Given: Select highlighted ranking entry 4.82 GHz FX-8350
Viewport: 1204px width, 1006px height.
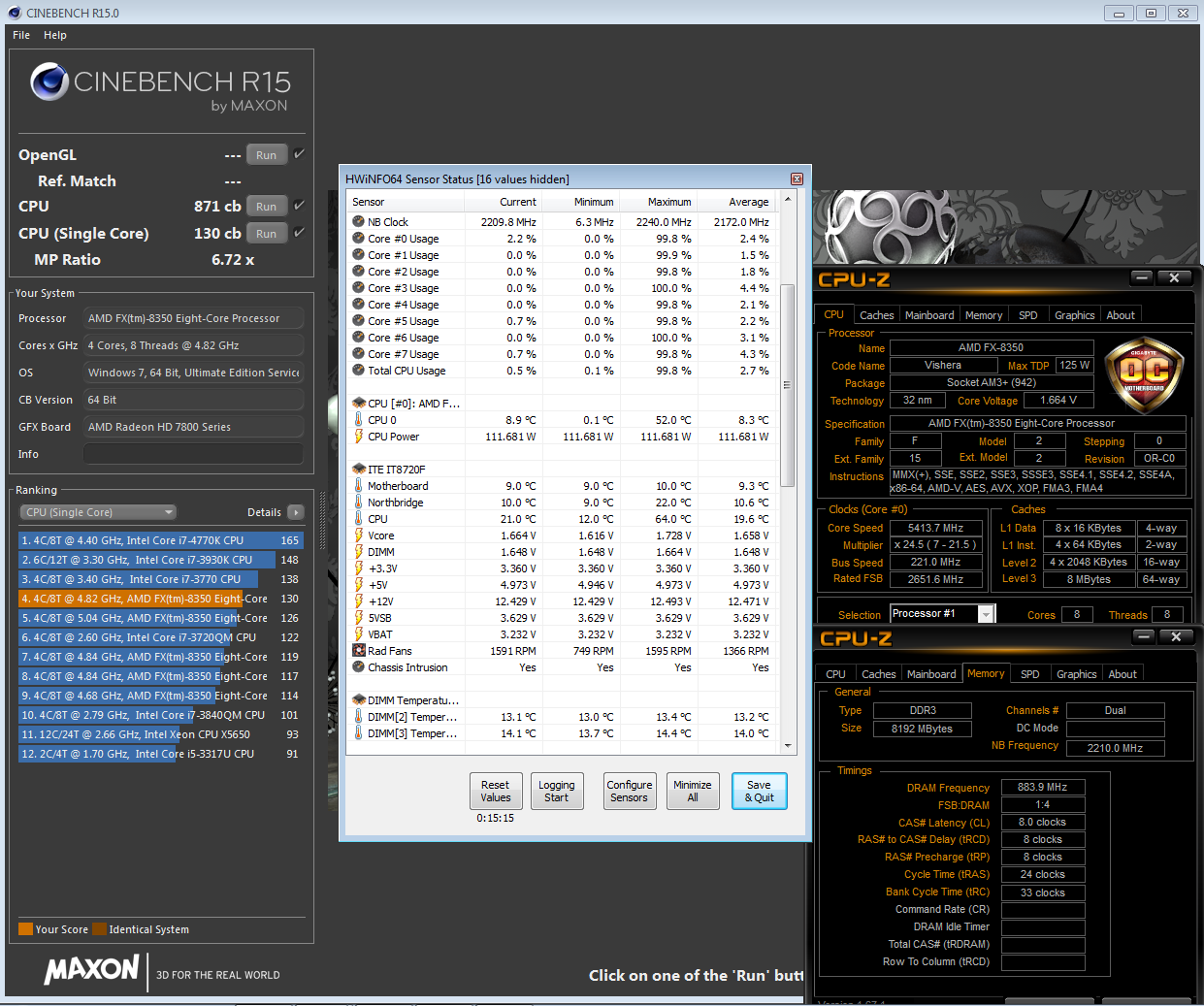Looking at the screenshot, I should point(161,599).
